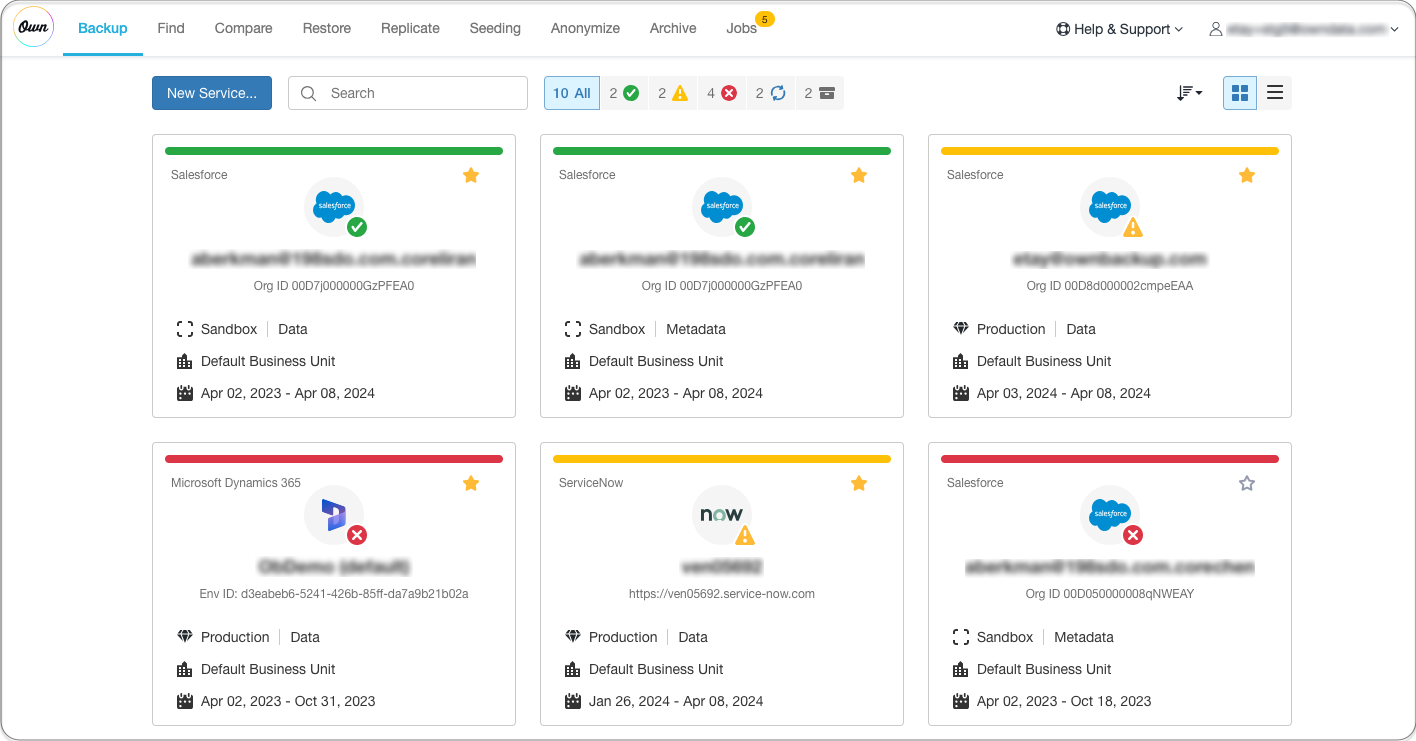This screenshot has width=1416, height=741.
Task: Unfavorite the Salesforce Sandbox Data card star
Action: (x=471, y=175)
